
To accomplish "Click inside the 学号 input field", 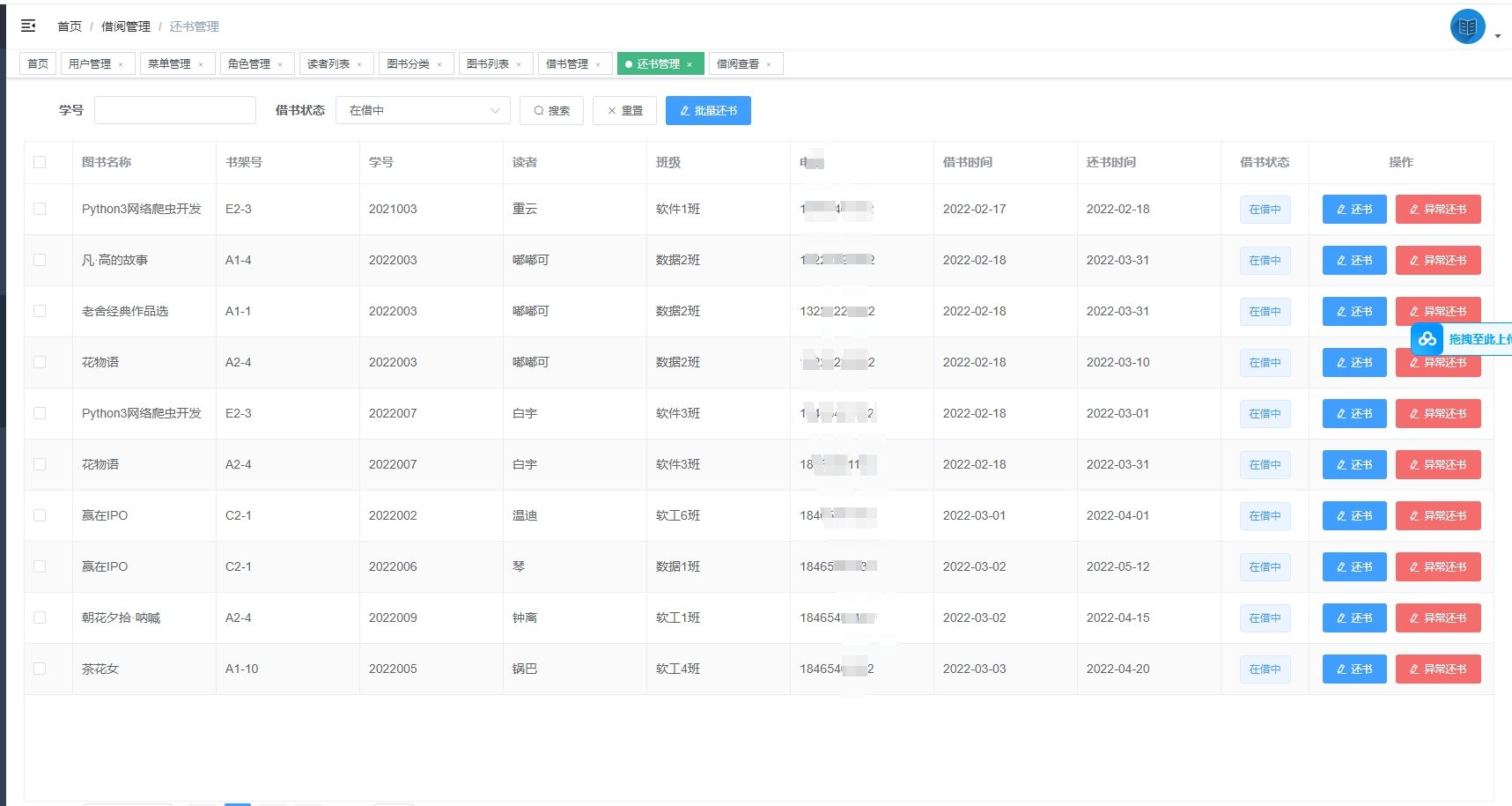I will tap(174, 109).
